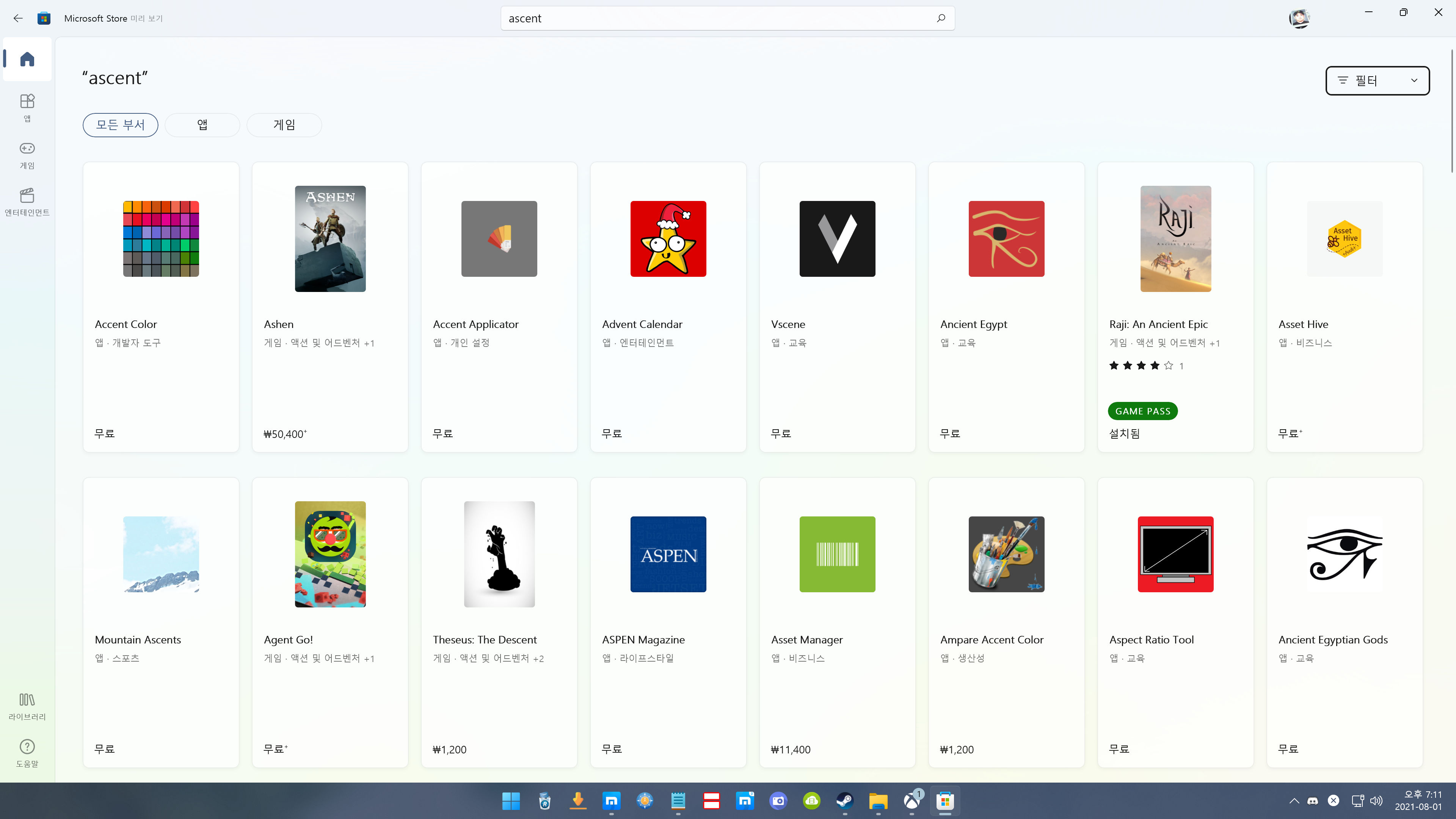Click the vertical scrollbar on the right
1456x819 pixels.
click(x=1451, y=111)
